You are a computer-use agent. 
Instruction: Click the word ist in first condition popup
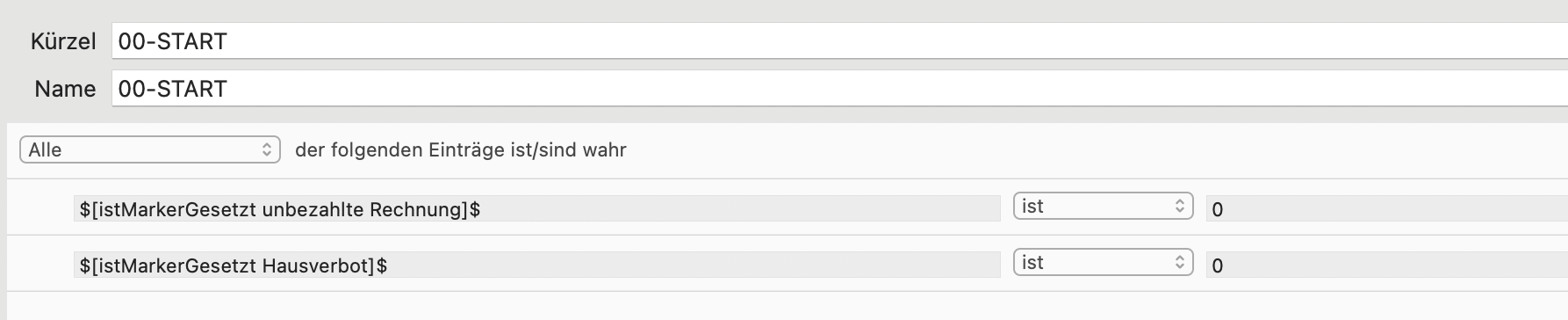click(x=1032, y=207)
